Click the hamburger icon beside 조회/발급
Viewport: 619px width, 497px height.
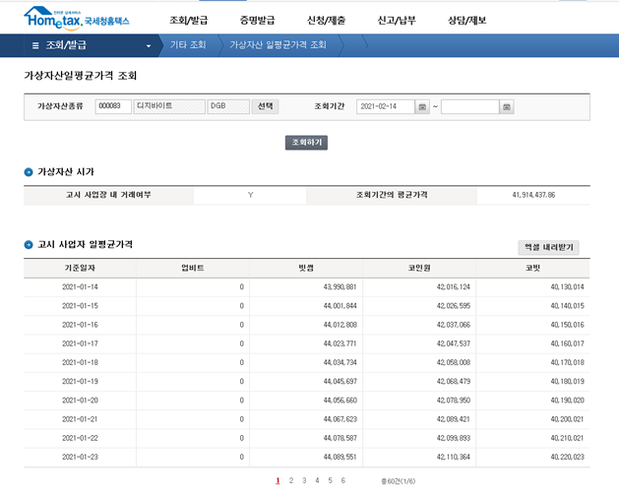(x=35, y=45)
